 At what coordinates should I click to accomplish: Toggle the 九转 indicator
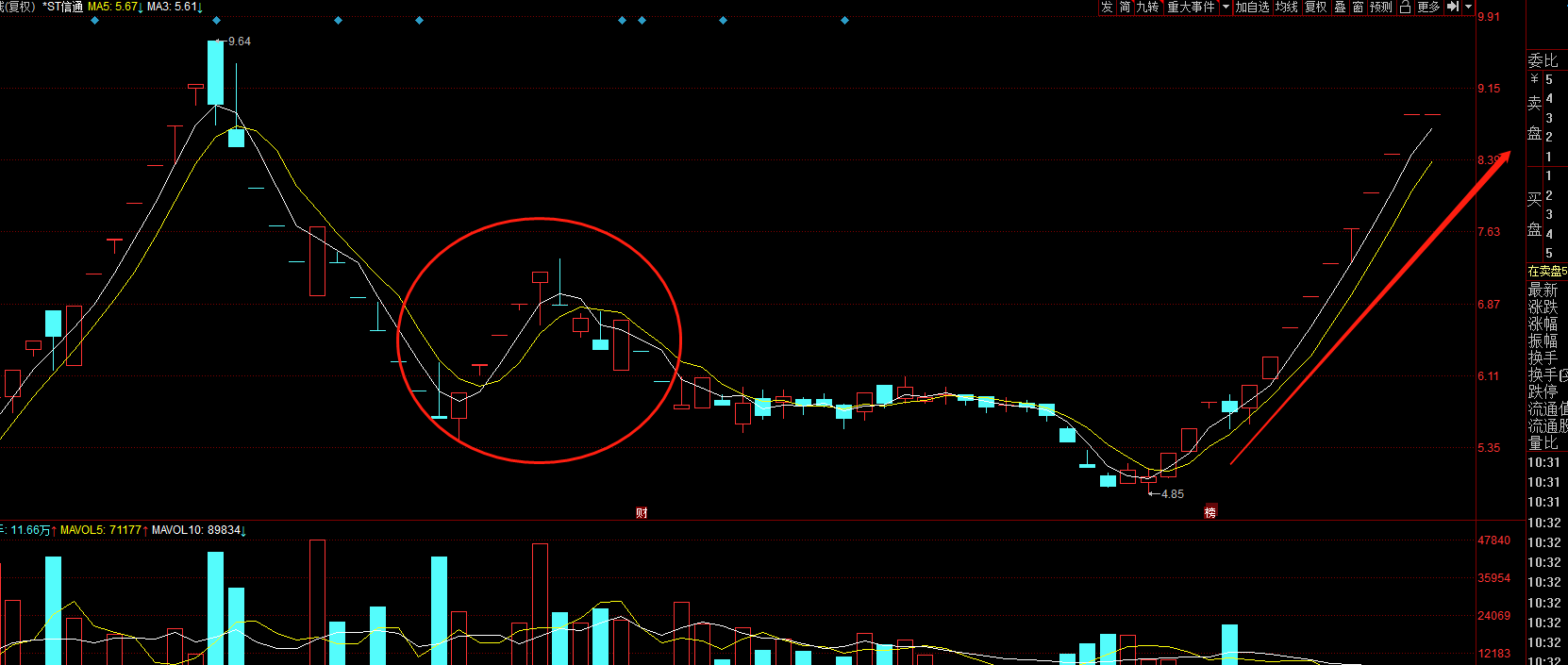[1147, 7]
